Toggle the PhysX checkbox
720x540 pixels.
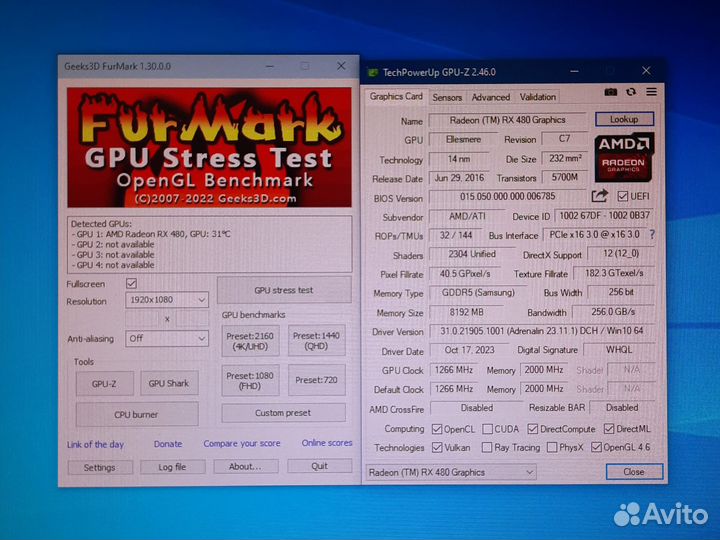coord(552,447)
